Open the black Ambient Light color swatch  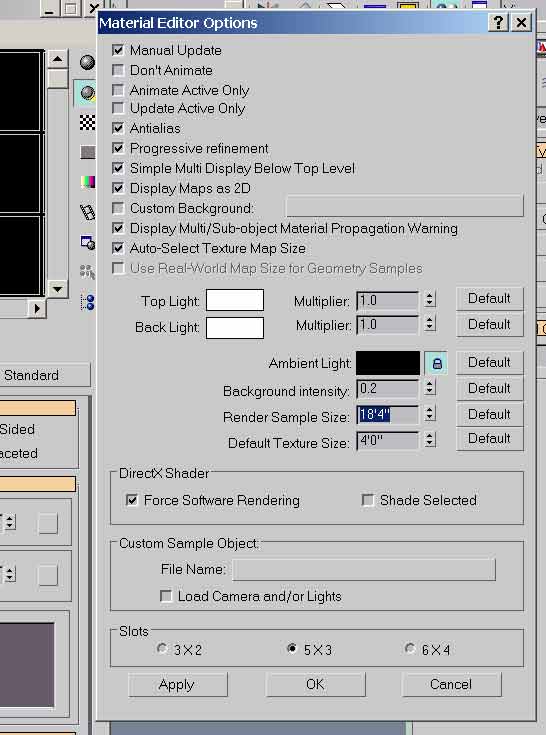[x=388, y=363]
